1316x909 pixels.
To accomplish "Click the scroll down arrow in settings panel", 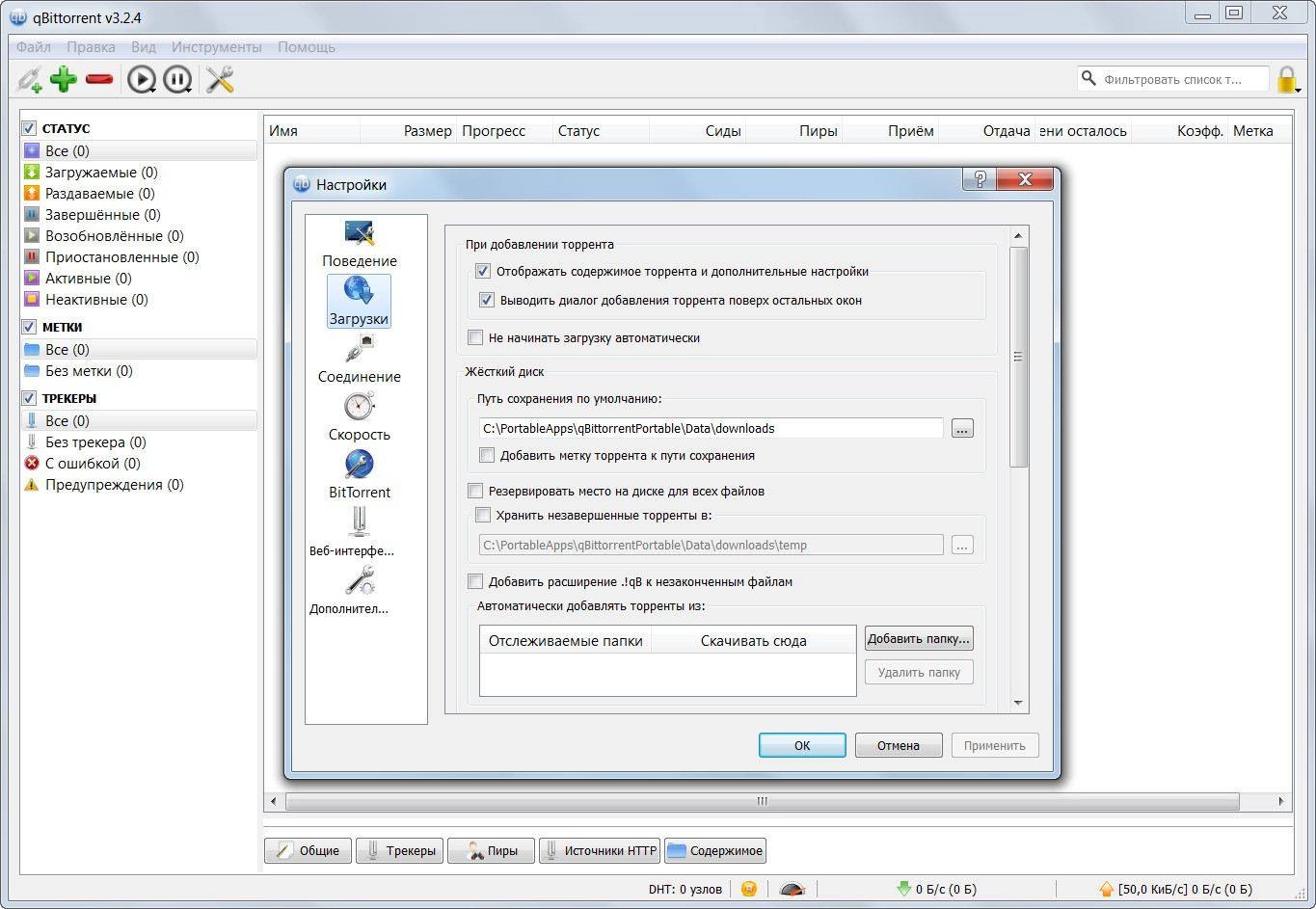I will pos(1018,704).
